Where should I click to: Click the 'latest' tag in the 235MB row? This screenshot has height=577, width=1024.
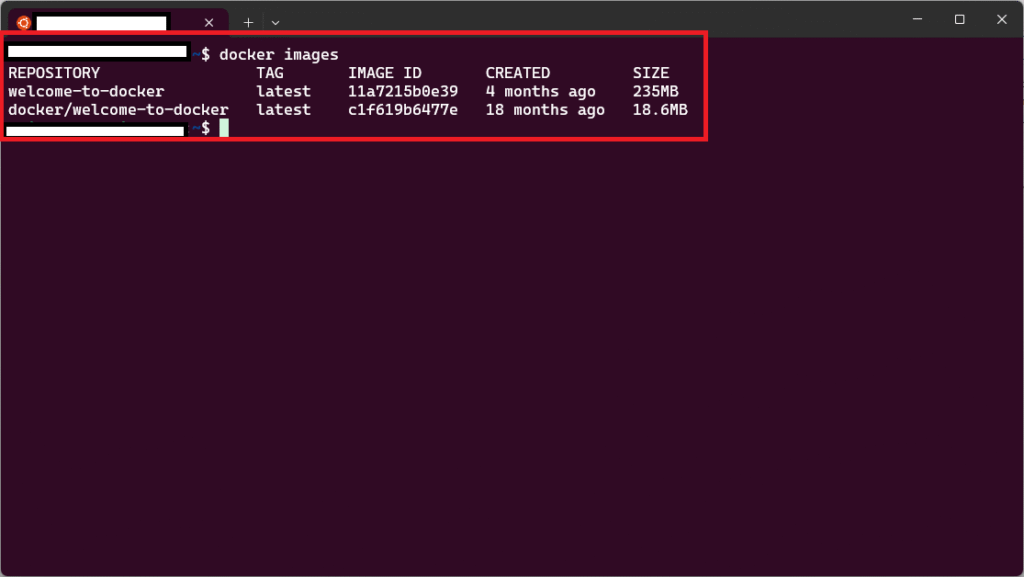(283, 91)
